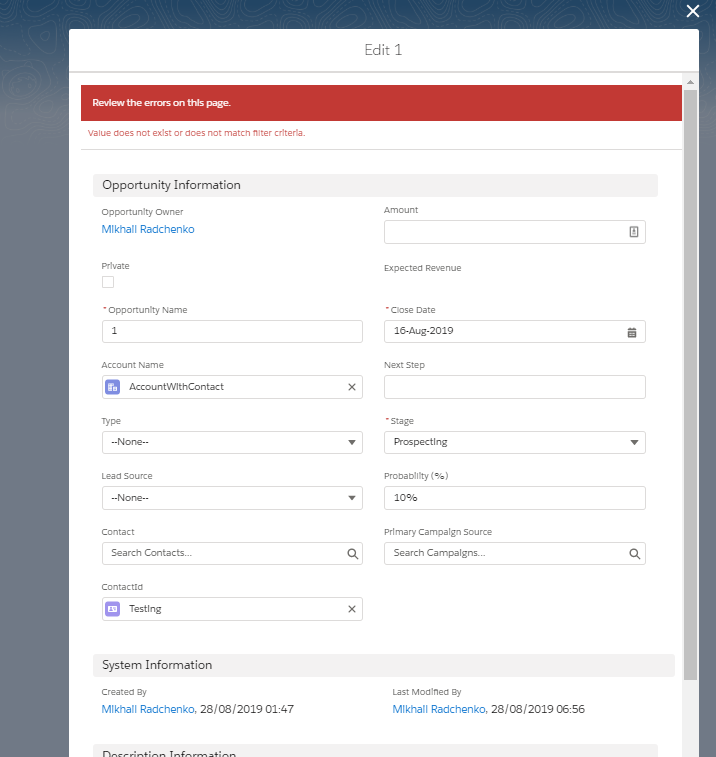Click the calculator icon in the Amount field
The image size is (716, 757).
coord(633,232)
